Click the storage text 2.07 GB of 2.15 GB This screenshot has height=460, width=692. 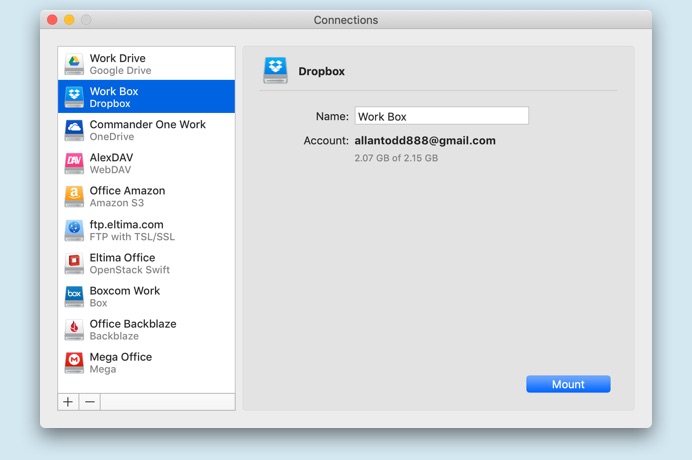click(x=396, y=158)
